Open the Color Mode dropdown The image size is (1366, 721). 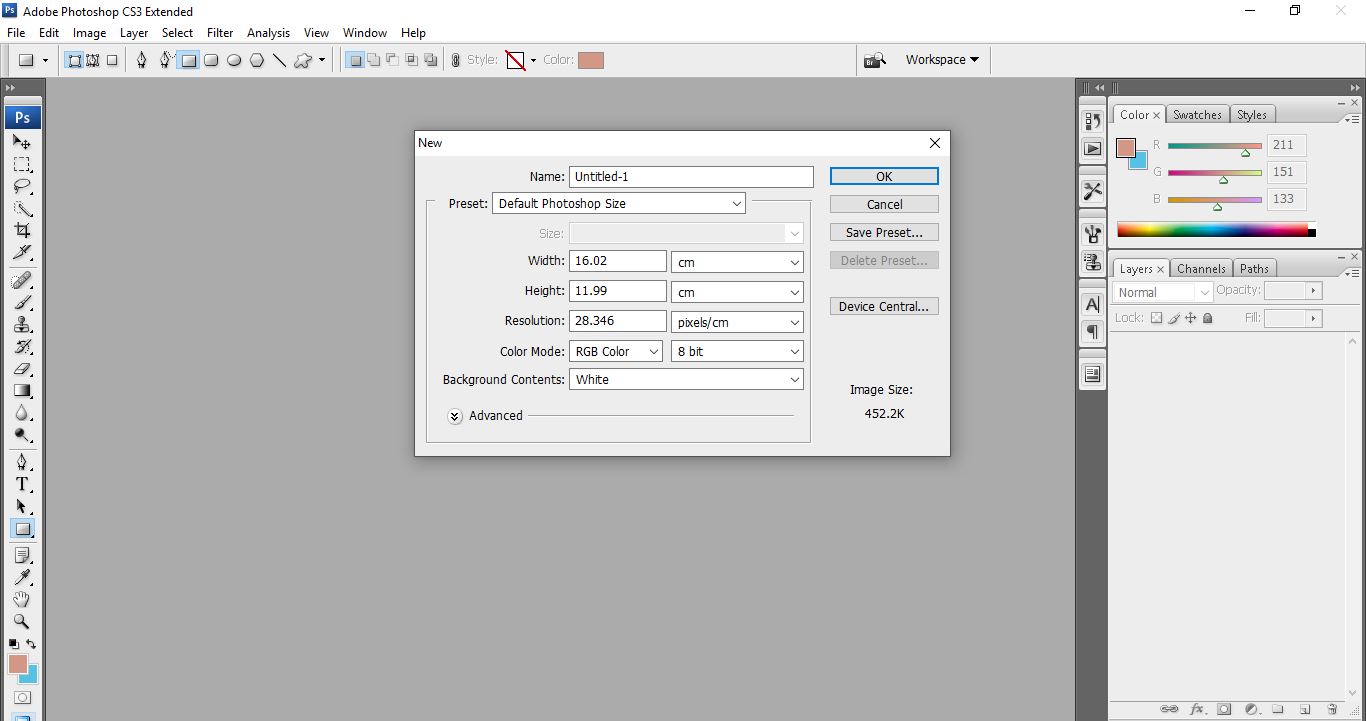coord(616,352)
